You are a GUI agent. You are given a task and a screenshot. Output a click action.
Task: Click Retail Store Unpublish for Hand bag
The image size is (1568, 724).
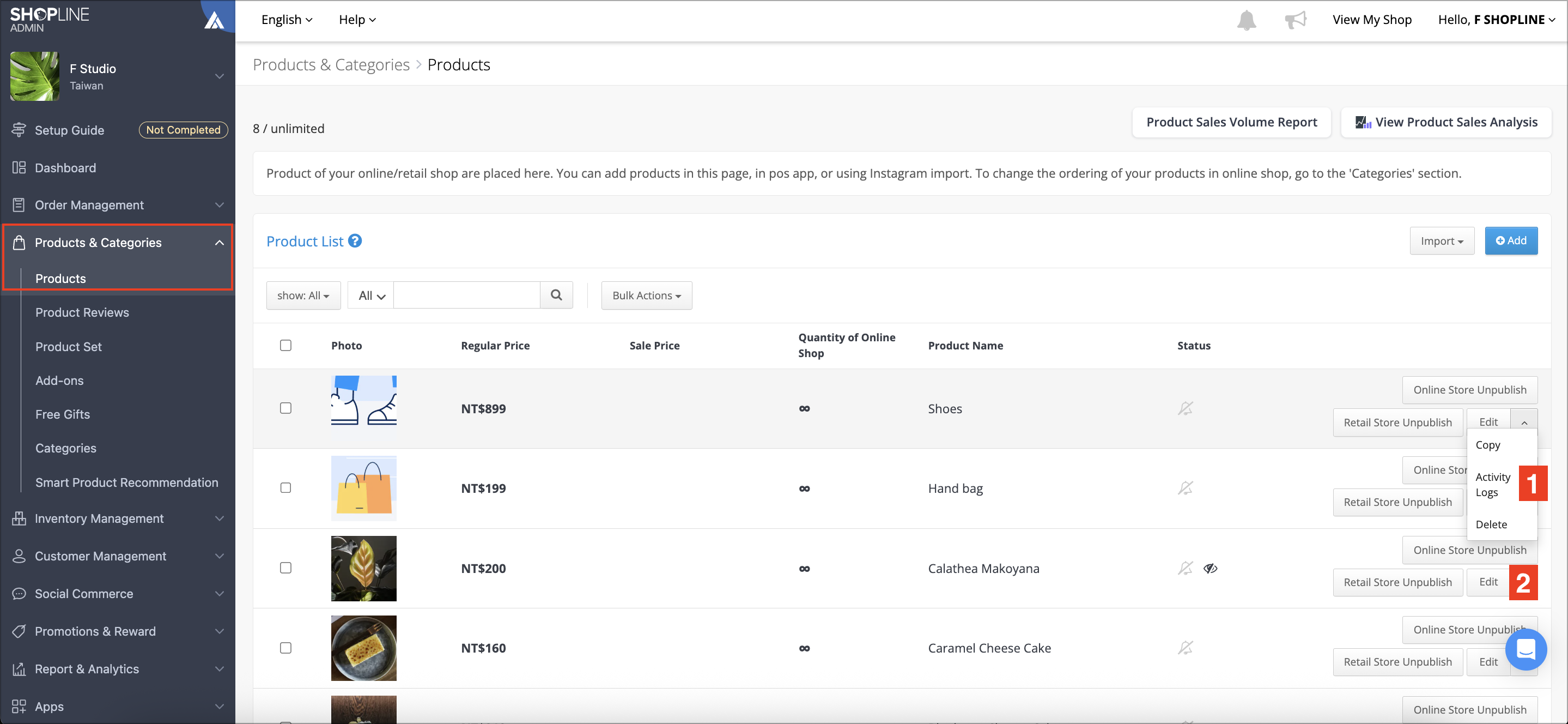[x=1397, y=502]
